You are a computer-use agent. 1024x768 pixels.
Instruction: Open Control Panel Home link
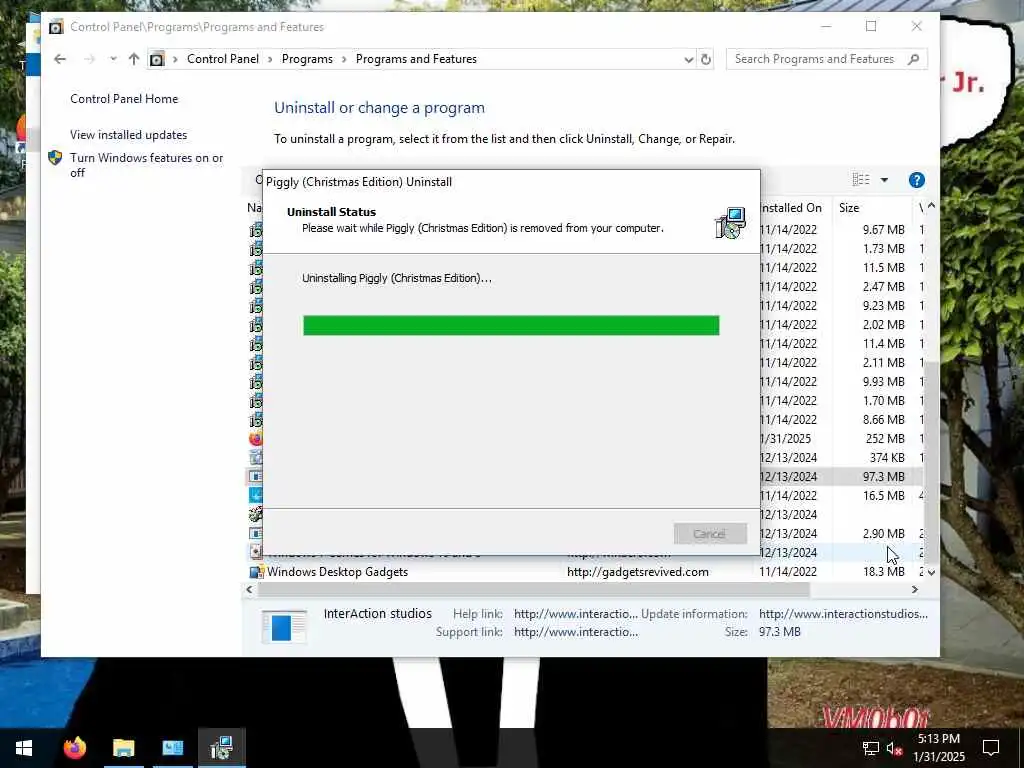tap(124, 99)
